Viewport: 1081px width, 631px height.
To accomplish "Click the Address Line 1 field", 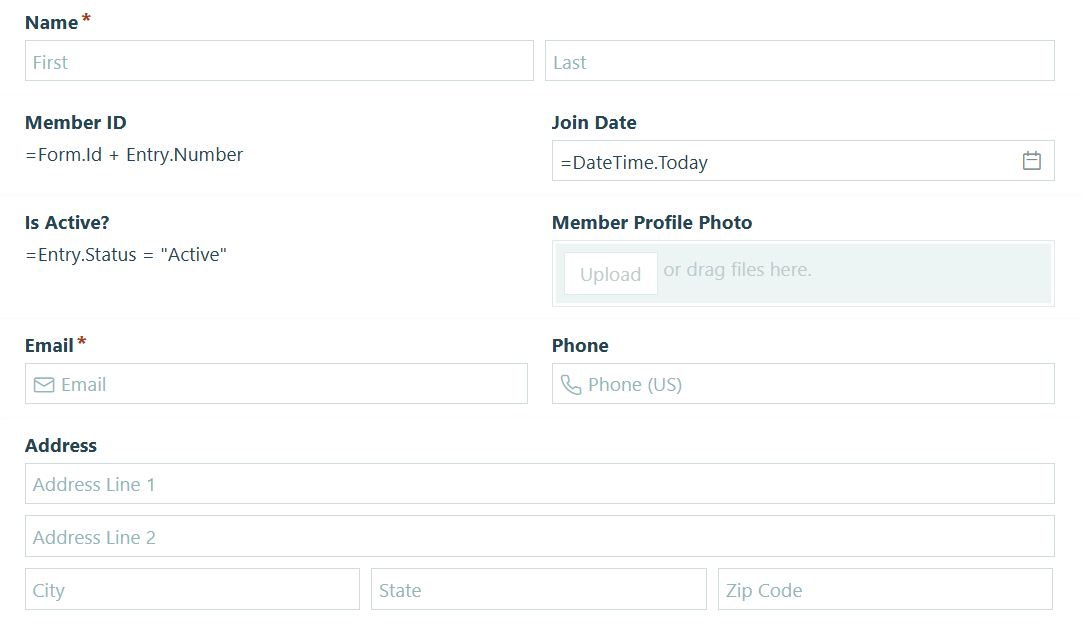I will click(540, 483).
